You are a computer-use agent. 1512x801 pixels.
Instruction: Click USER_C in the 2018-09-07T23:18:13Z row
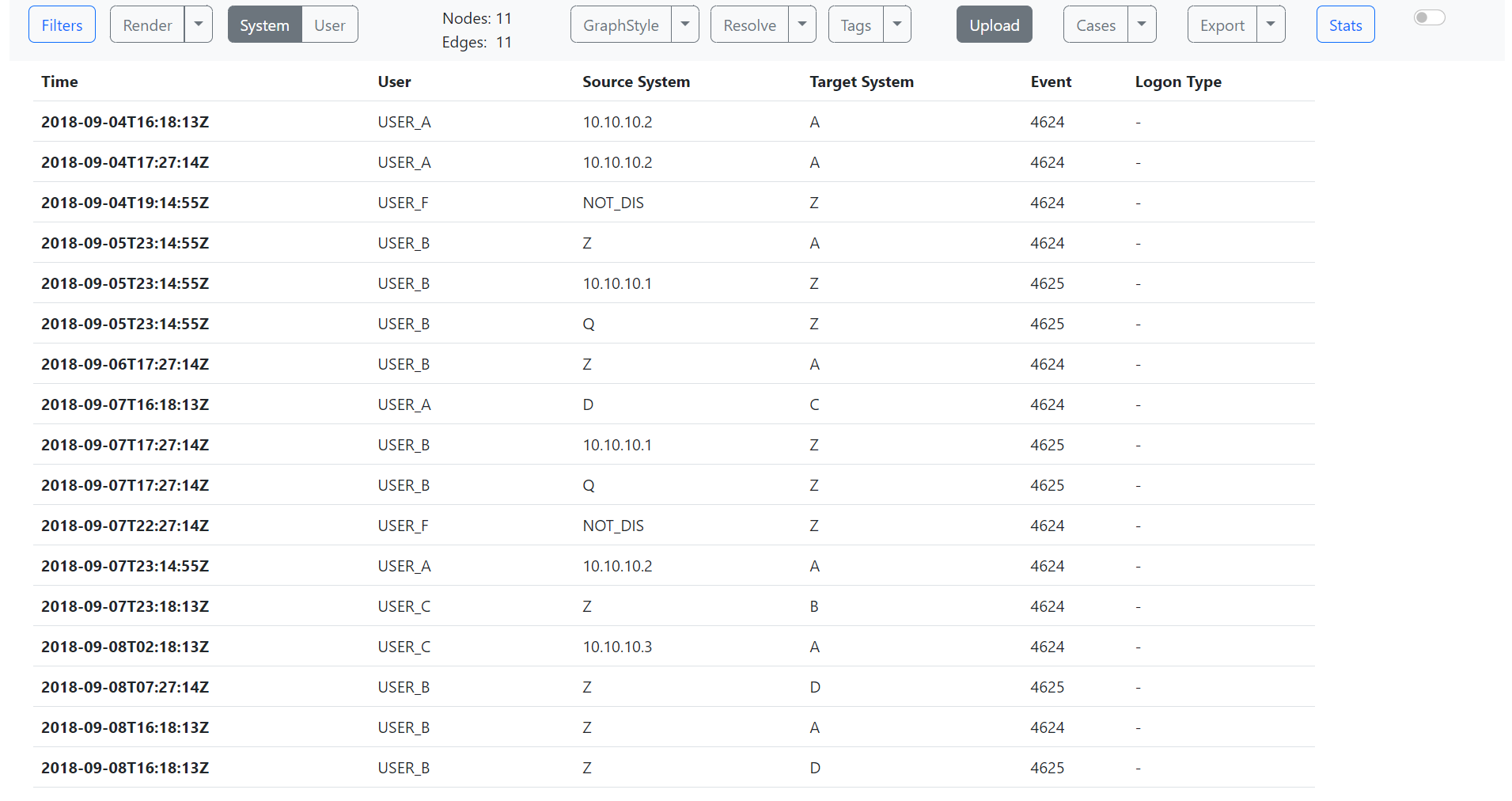click(x=404, y=606)
